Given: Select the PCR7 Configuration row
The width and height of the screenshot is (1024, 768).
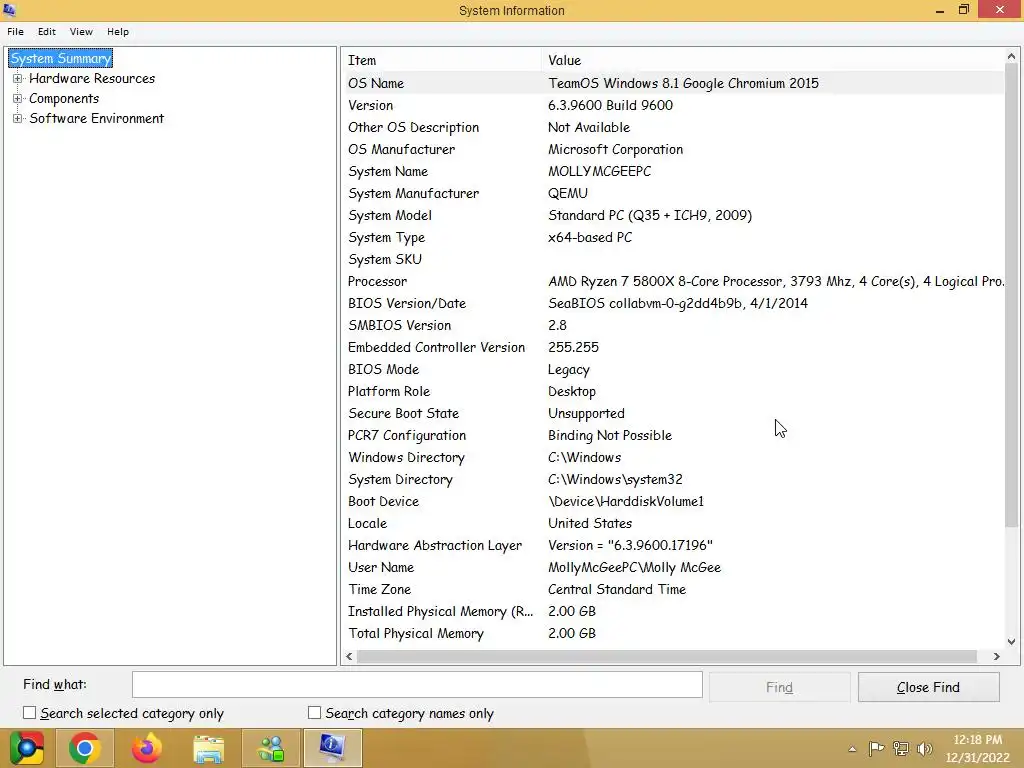Looking at the screenshot, I should coord(673,435).
